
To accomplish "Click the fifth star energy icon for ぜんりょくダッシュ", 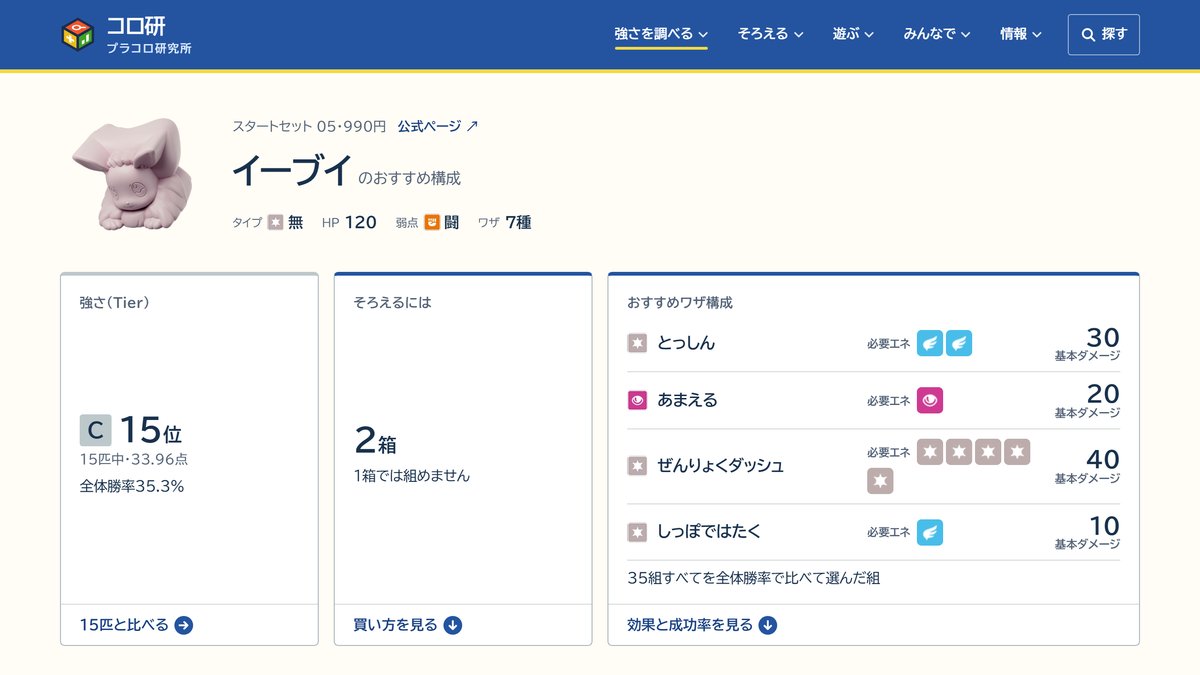I will [880, 481].
